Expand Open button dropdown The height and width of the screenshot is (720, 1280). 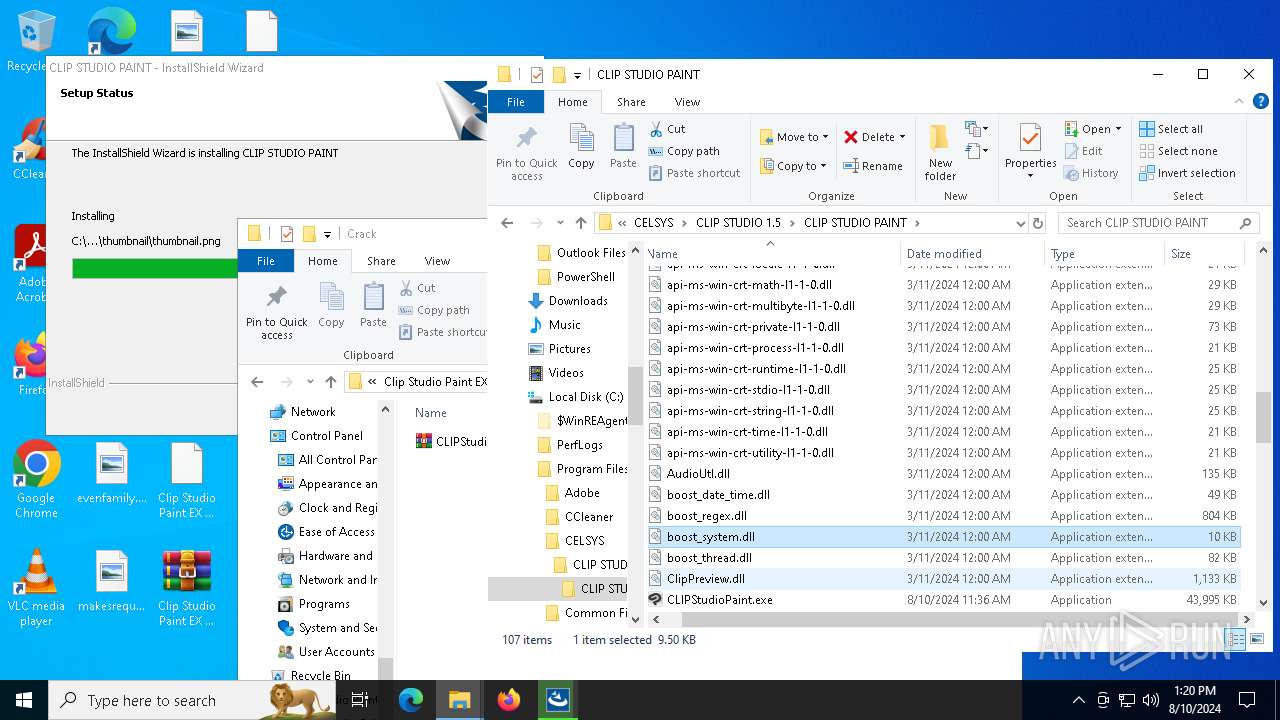pos(1118,129)
